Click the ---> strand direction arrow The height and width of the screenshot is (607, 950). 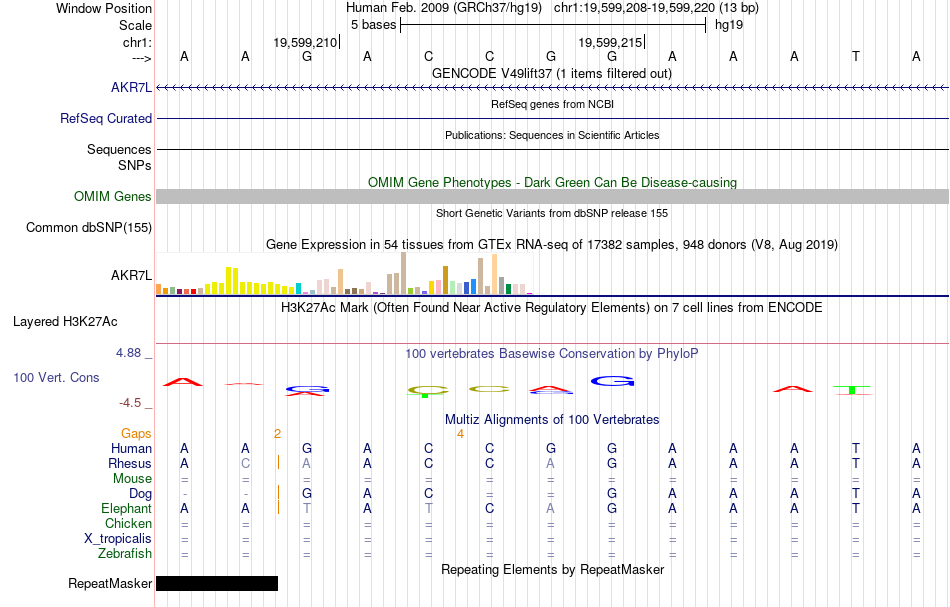tap(142, 58)
